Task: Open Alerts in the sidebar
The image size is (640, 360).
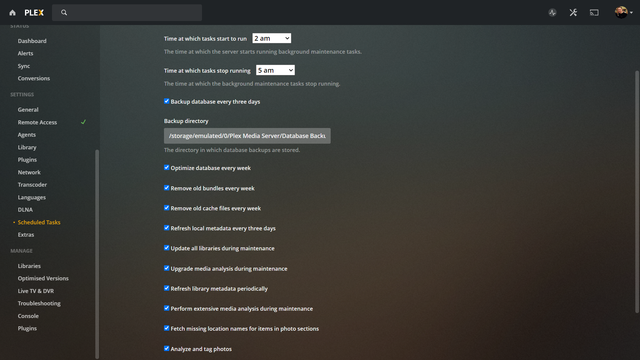Action: tap(25, 53)
